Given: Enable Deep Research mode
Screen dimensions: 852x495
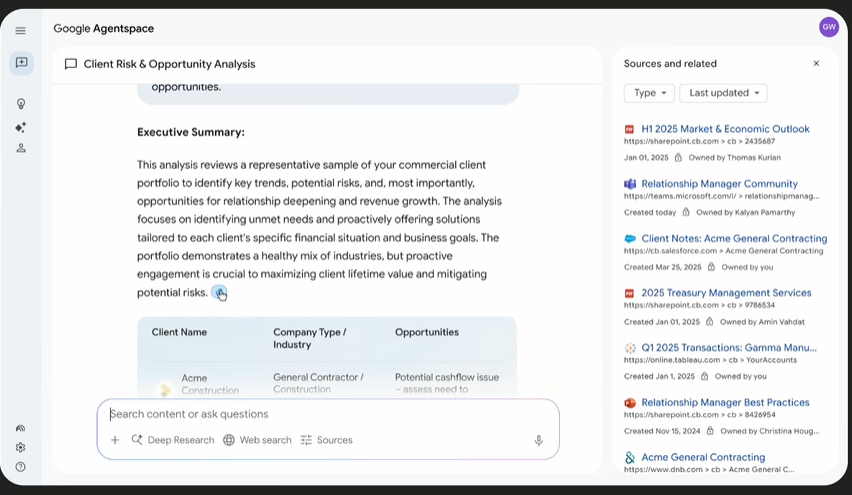Looking at the screenshot, I should click(x=173, y=440).
